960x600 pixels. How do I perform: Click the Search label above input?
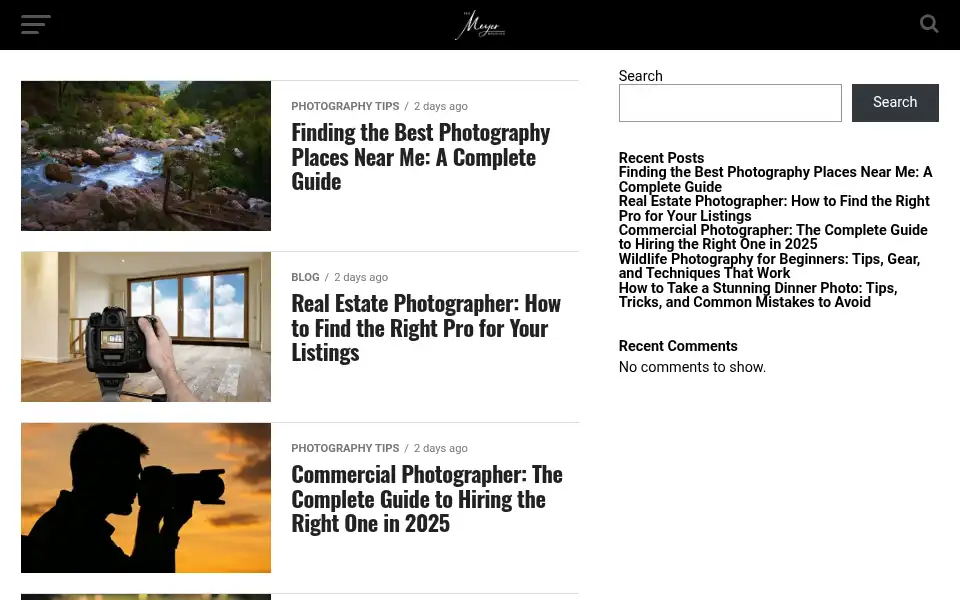640,76
